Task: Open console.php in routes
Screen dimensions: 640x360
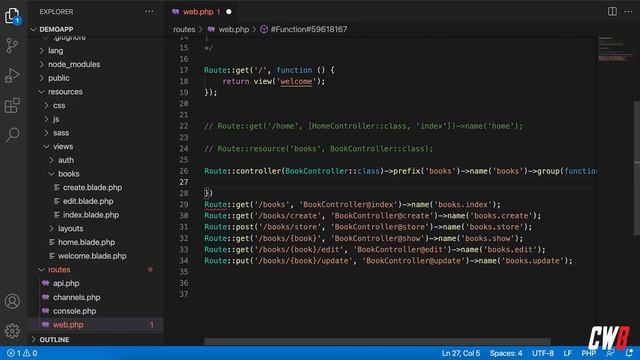Action: click(x=74, y=311)
